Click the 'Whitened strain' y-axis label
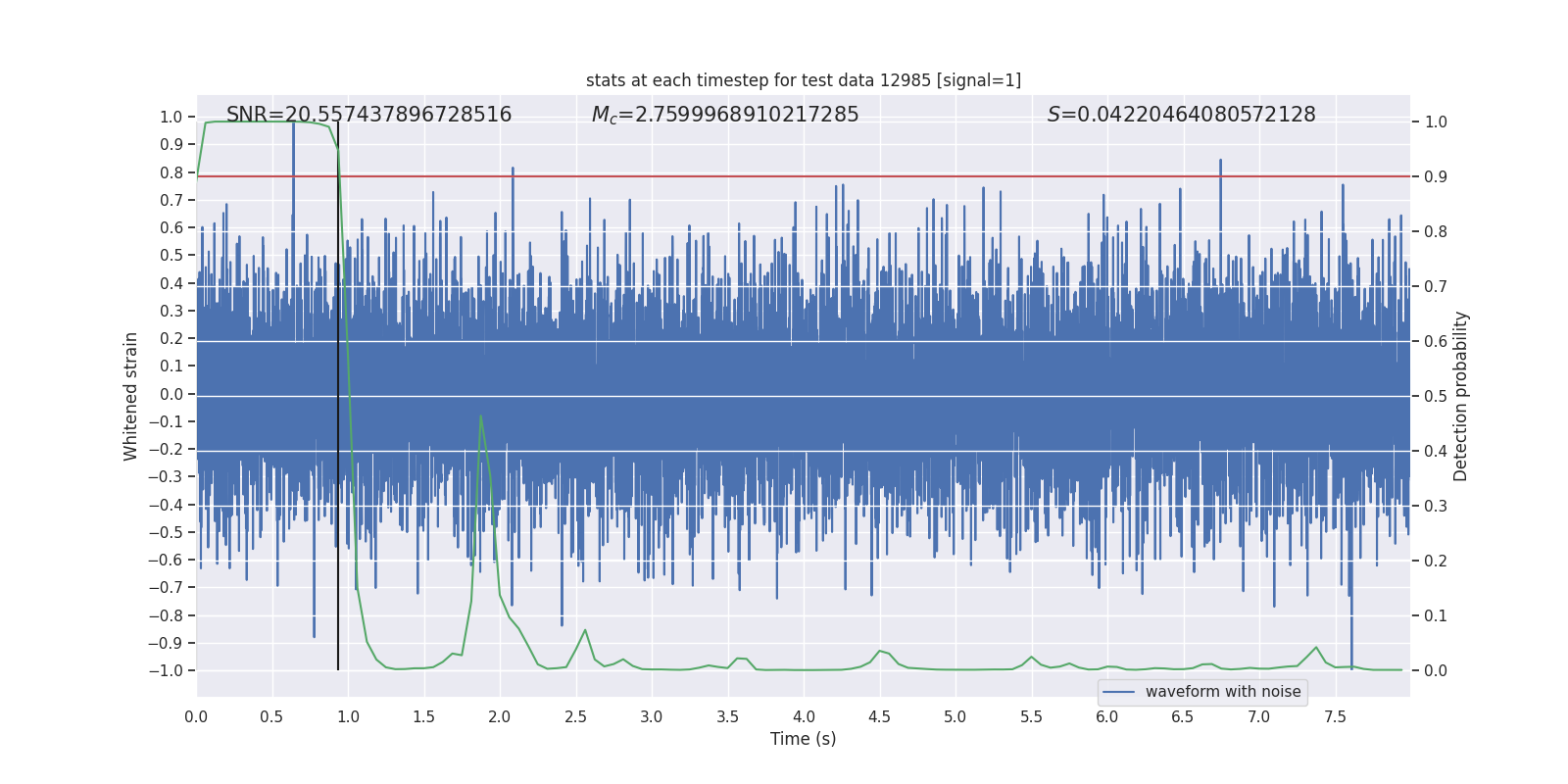Screen dimensions: 1568x784 (131, 396)
